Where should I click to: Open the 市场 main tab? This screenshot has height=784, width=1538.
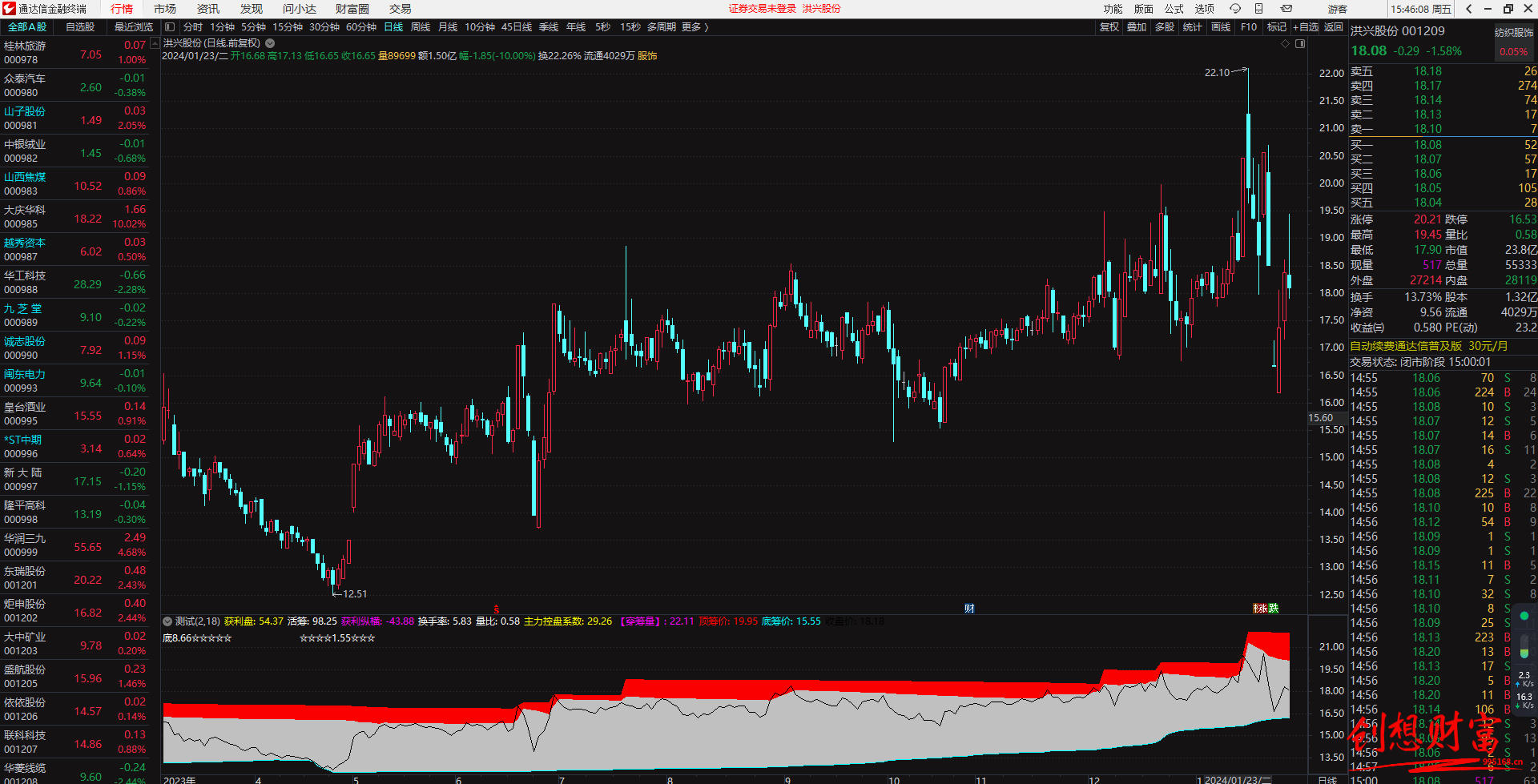click(165, 9)
